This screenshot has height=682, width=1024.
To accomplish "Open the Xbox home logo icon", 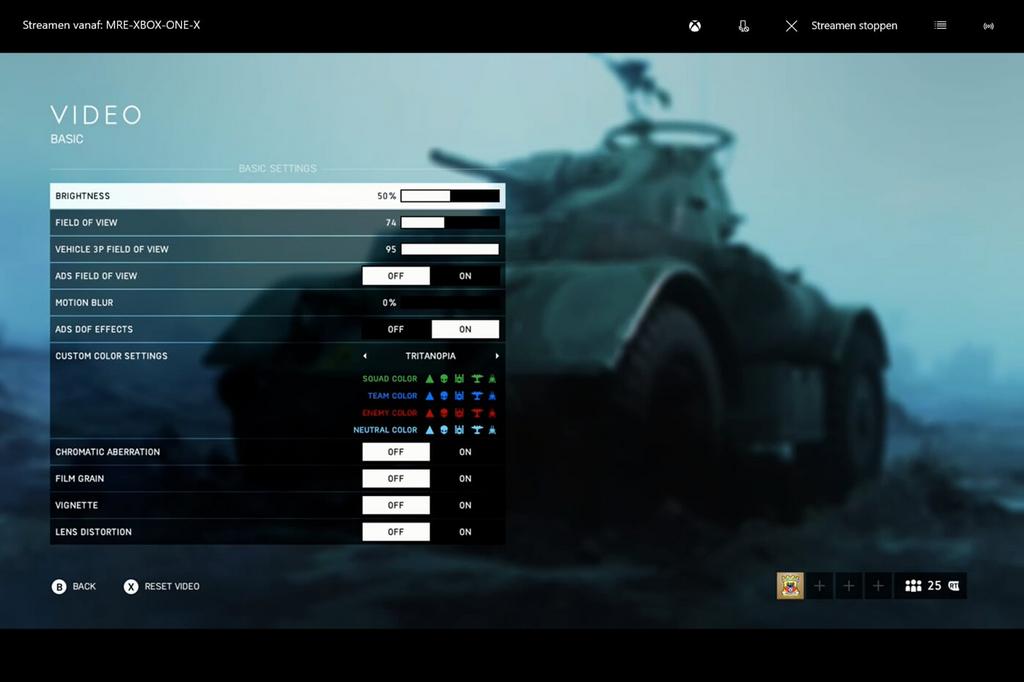I will [695, 26].
